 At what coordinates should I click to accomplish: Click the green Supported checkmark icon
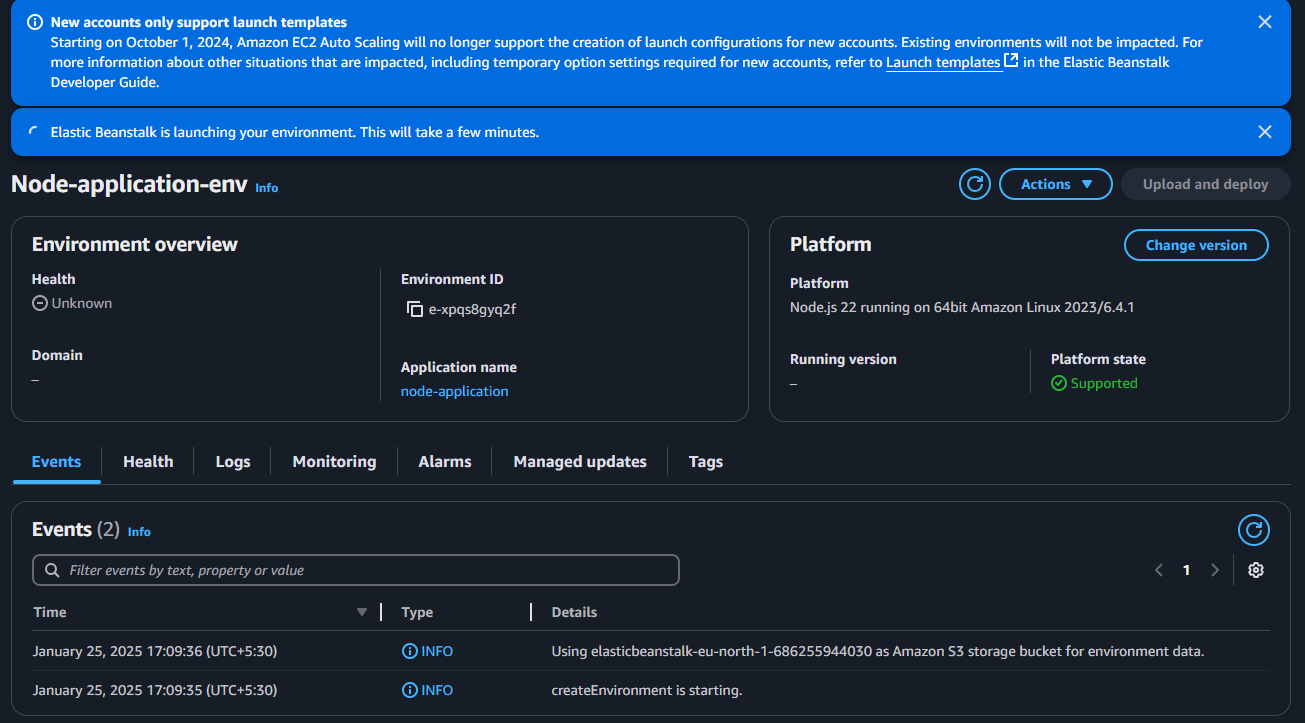(1059, 383)
